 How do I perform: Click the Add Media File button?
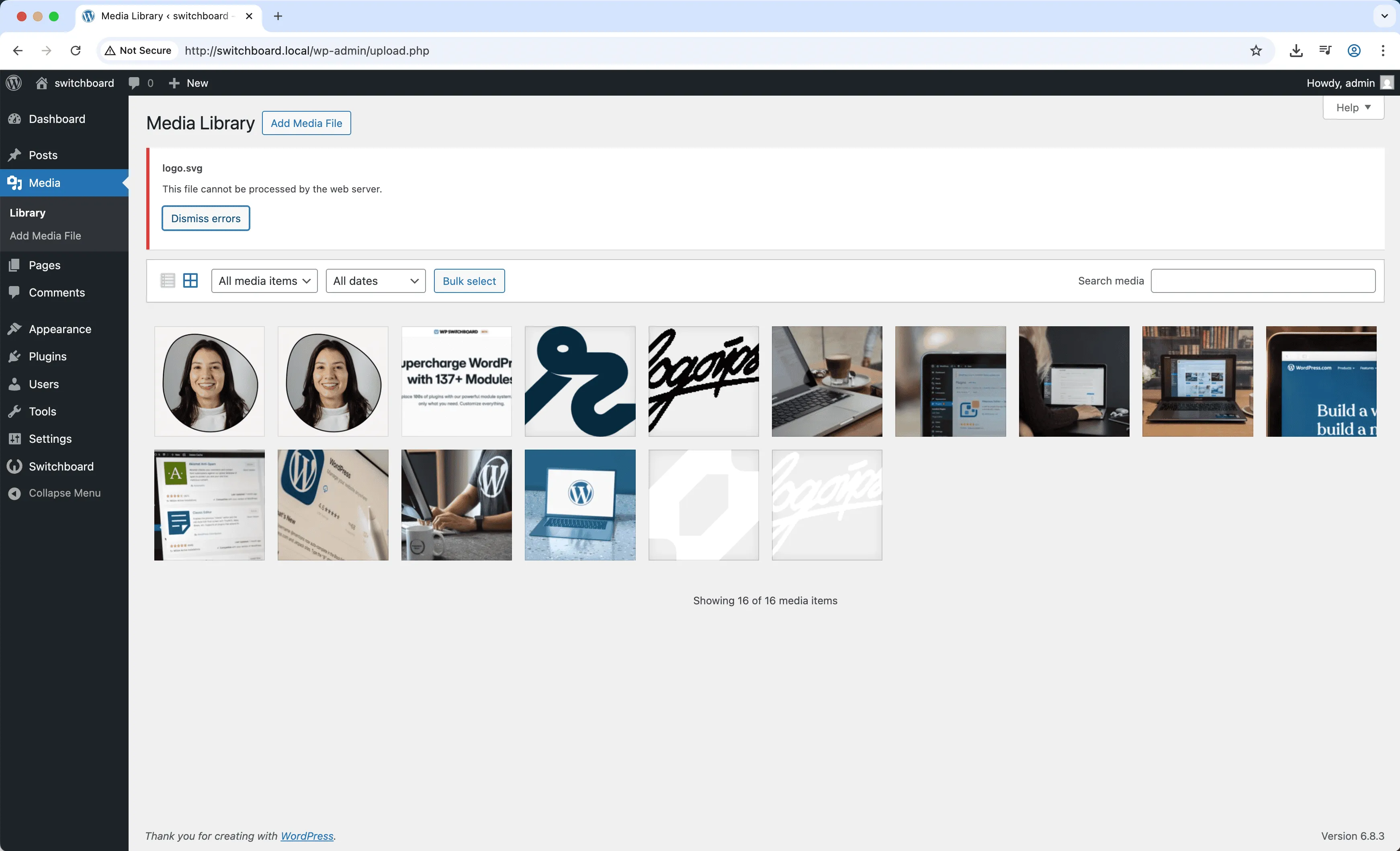point(306,123)
